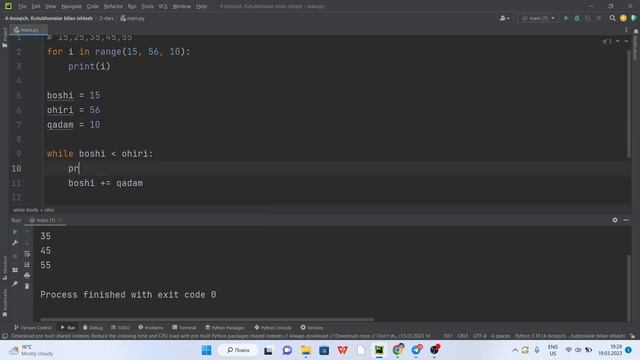This screenshot has width=640, height=360.
Task: Click the Stop square icon in top toolbar
Action: click(x=599, y=18)
